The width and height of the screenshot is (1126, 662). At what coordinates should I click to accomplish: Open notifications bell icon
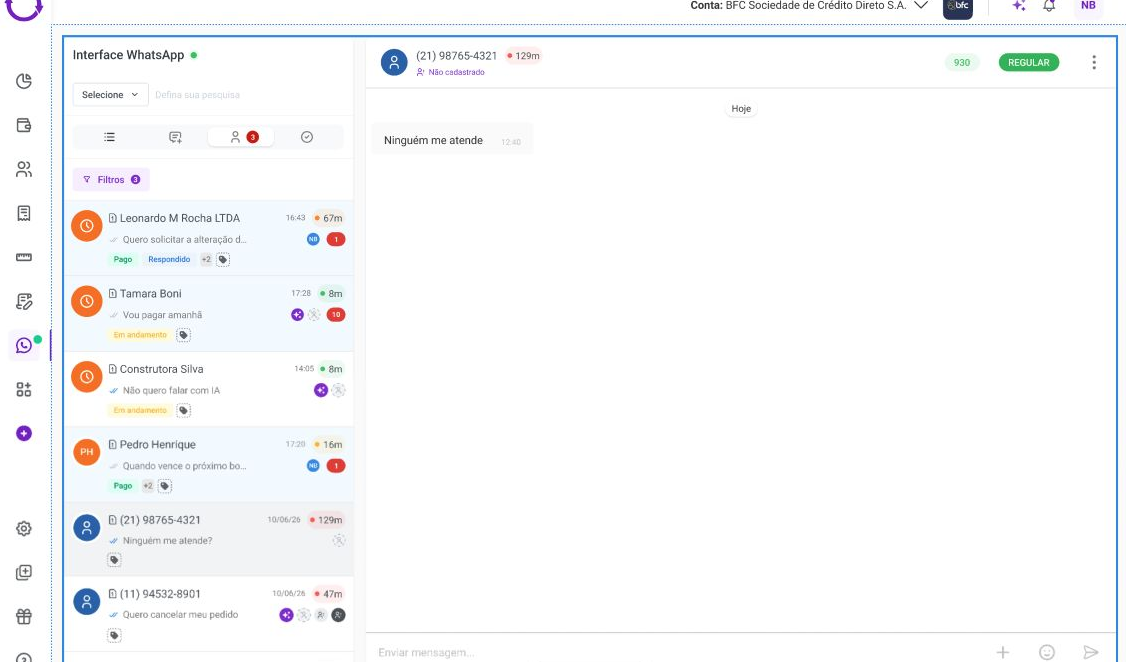click(x=1049, y=6)
